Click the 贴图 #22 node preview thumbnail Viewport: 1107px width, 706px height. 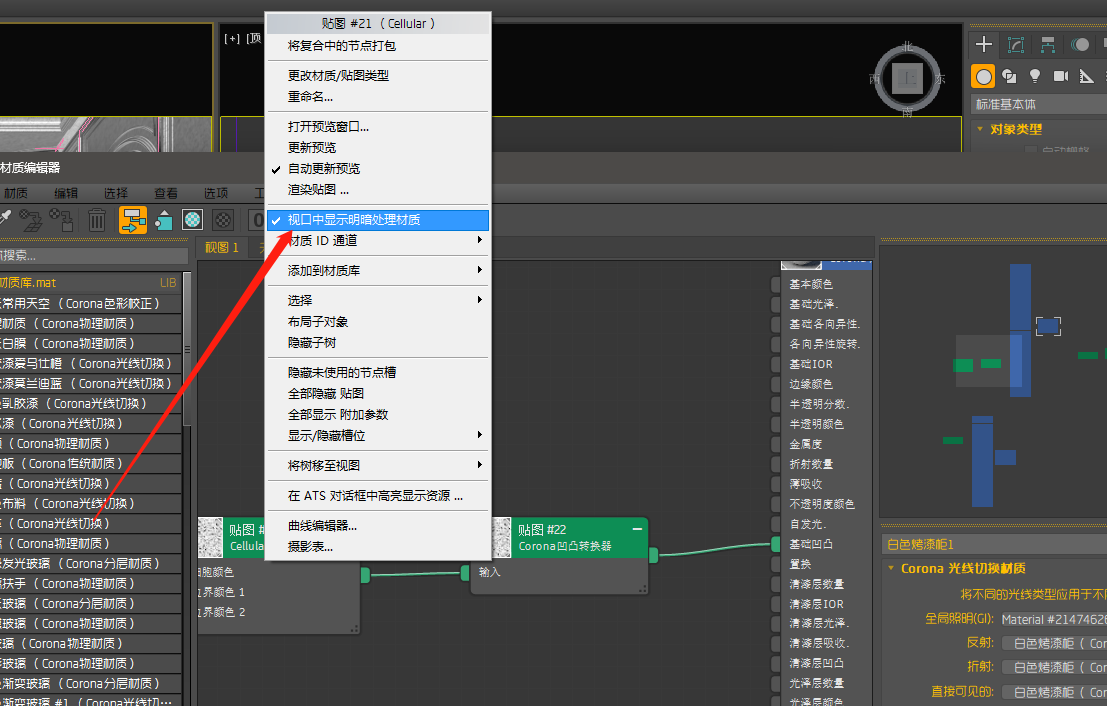pos(501,538)
